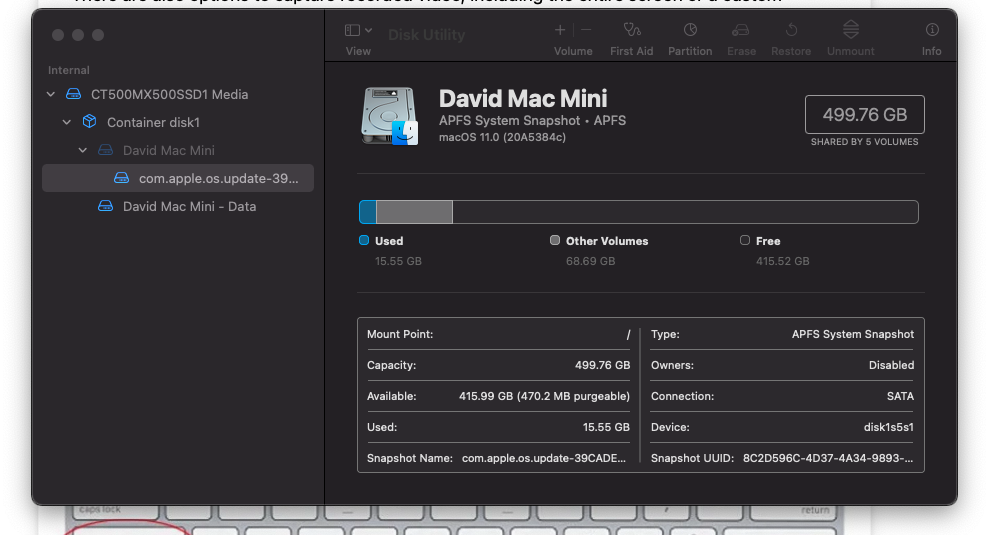Add a volume with the plus icon

tap(560, 30)
